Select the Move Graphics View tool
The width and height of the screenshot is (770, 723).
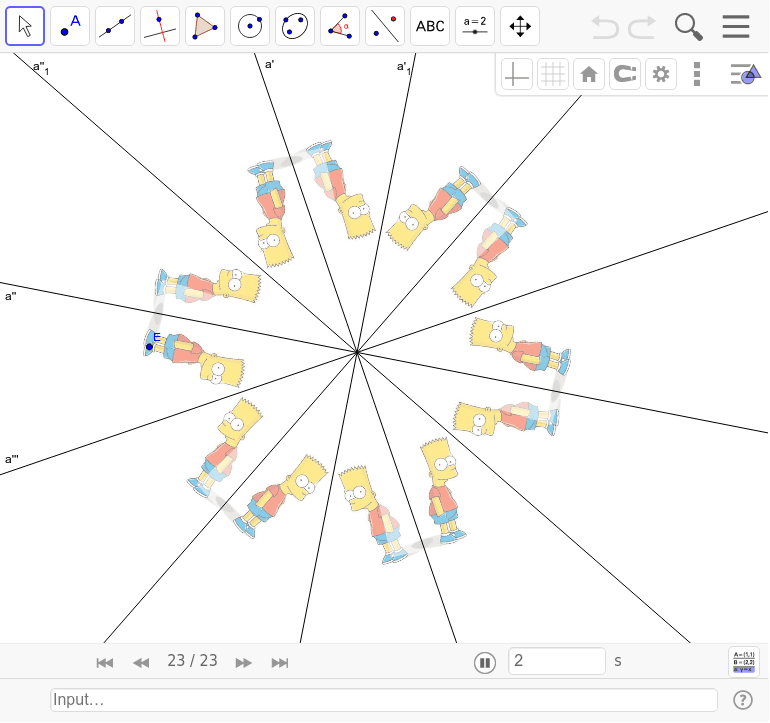(x=520, y=26)
